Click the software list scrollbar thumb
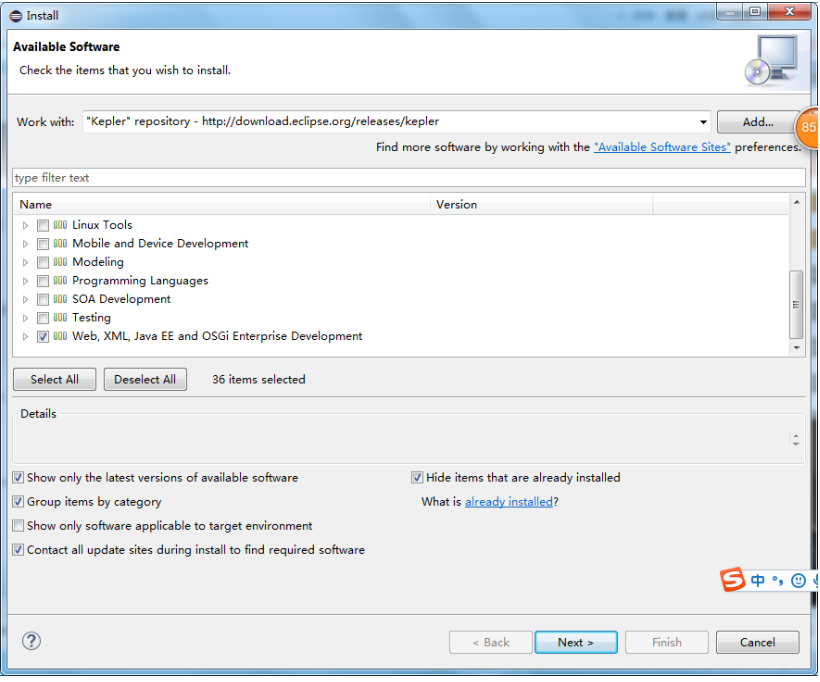Image resolution: width=820 pixels, height=682 pixels. (x=796, y=304)
